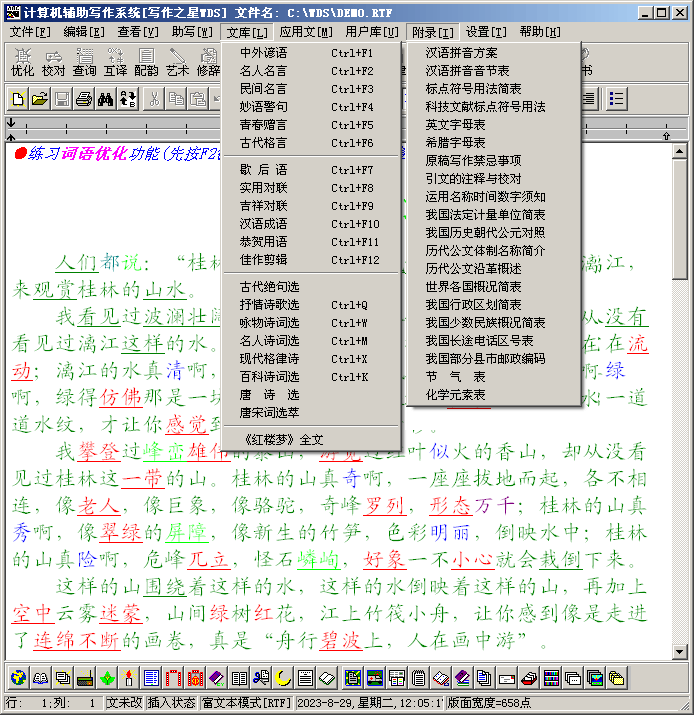The width and height of the screenshot is (694, 715).
Task: Click the bookshelf icon in bottom toolbar
Action: (551, 678)
